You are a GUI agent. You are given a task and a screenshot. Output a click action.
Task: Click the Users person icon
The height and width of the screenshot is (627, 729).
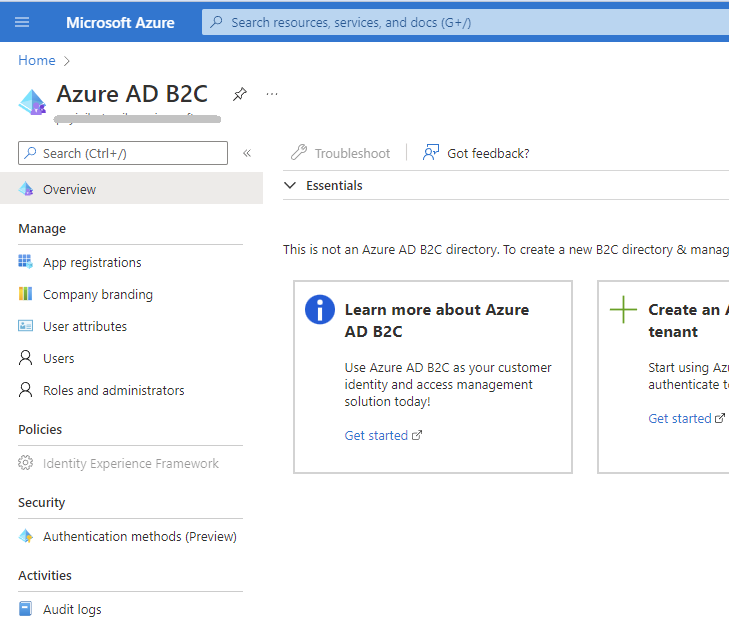pyautogui.click(x=26, y=358)
